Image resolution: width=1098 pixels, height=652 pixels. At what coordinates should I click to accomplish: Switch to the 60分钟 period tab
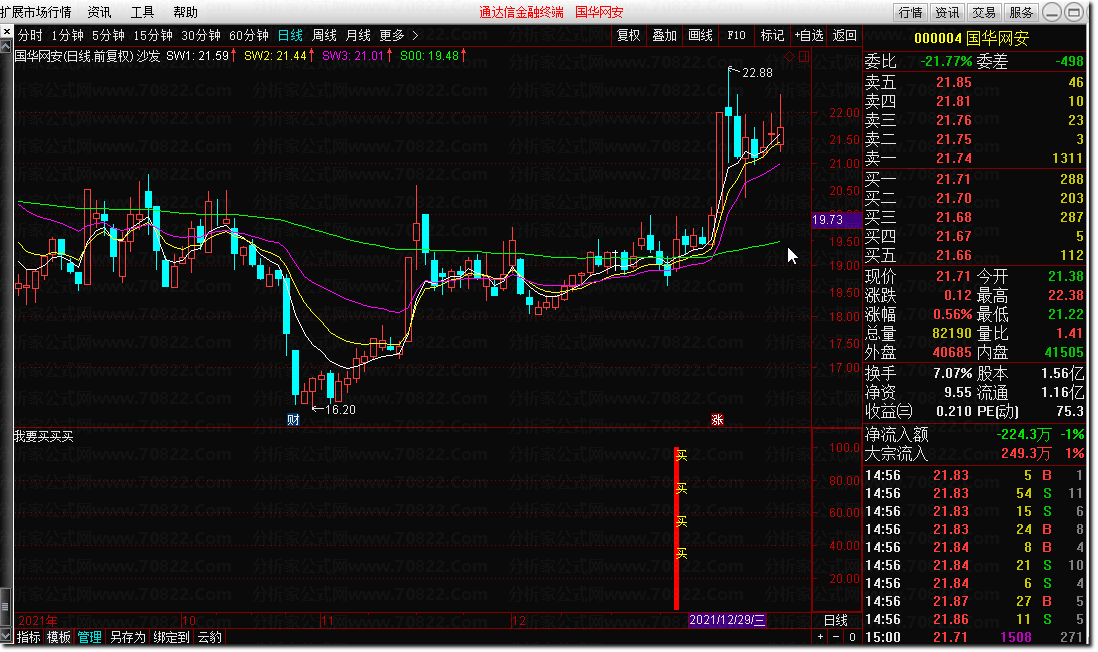[x=249, y=35]
